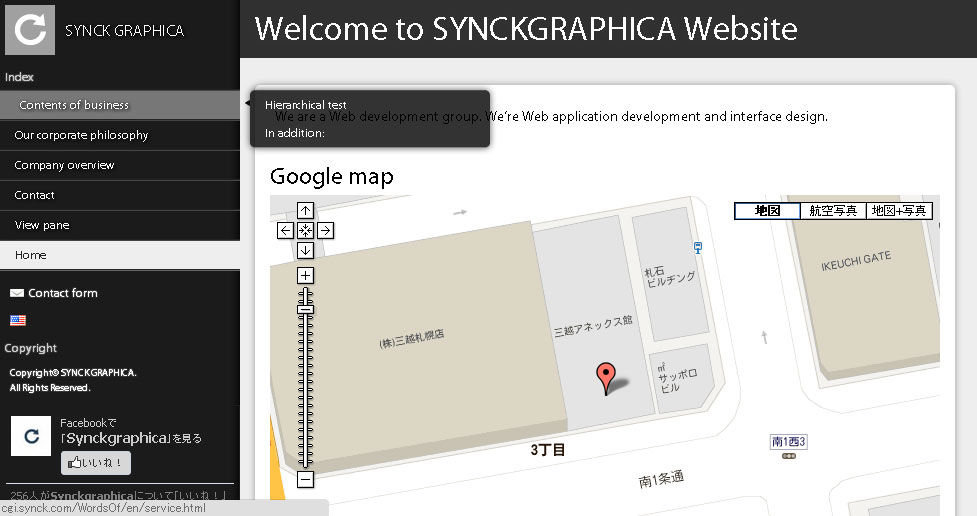This screenshot has width=977, height=516.
Task: Switch map to 地図 view
Action: 768,211
